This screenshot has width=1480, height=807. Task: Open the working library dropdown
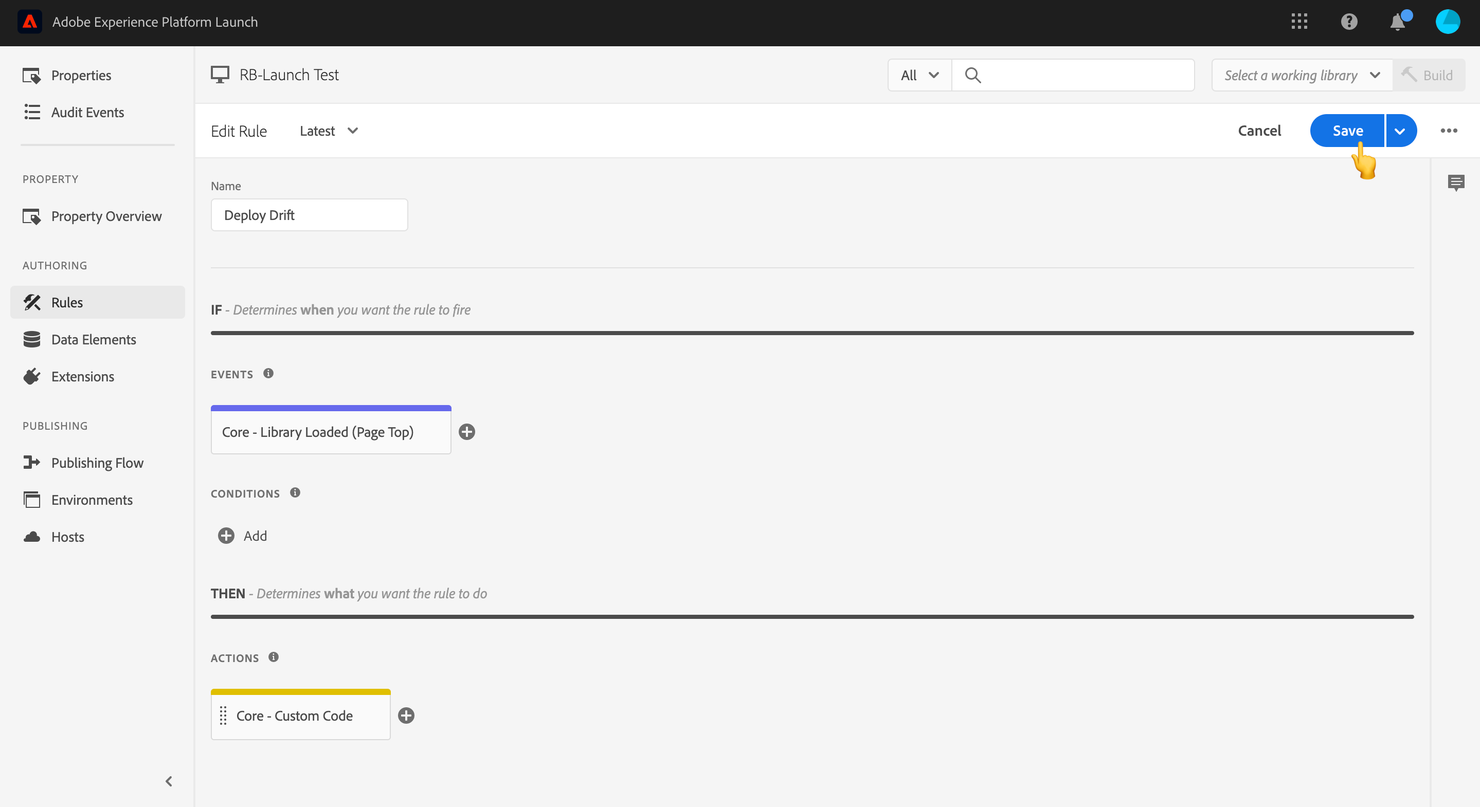point(1302,75)
